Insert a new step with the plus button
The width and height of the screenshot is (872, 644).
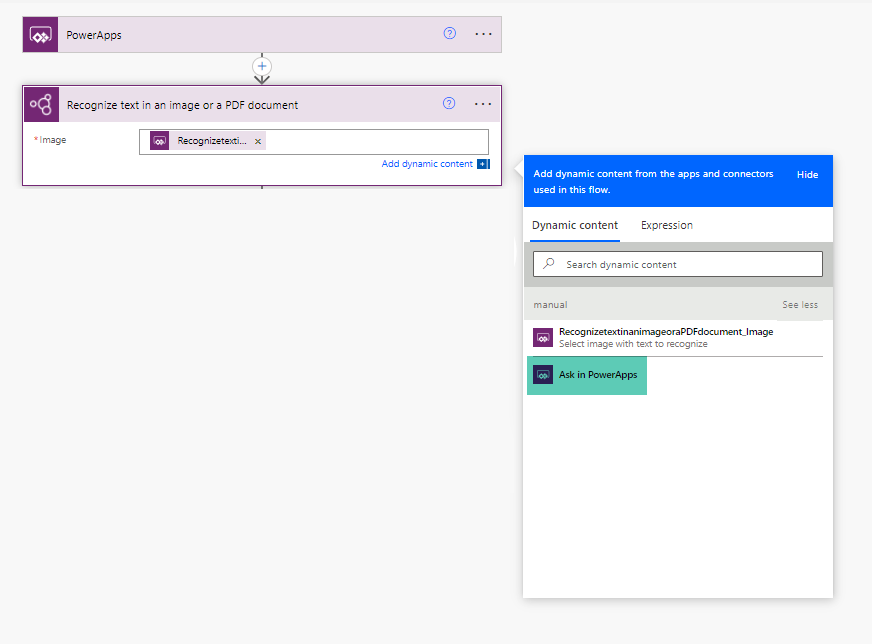[x=262, y=66]
